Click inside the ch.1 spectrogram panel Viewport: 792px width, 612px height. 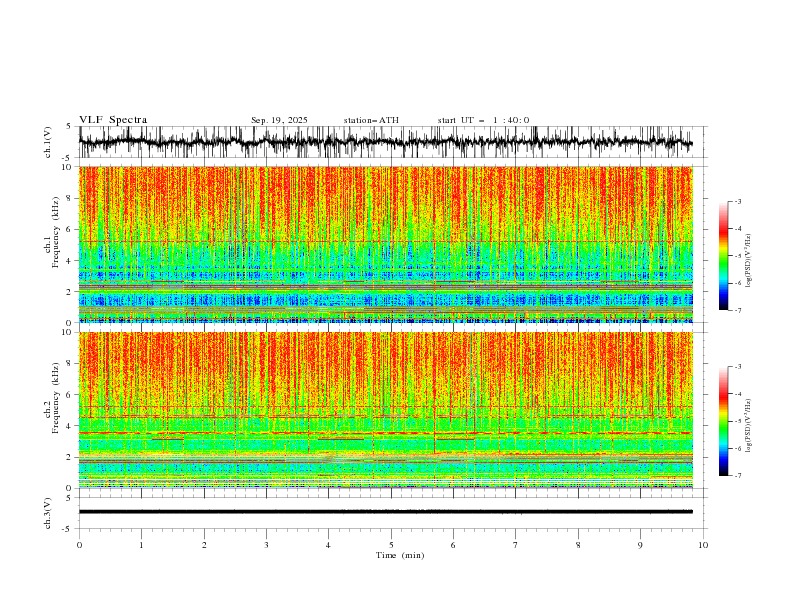pos(386,244)
